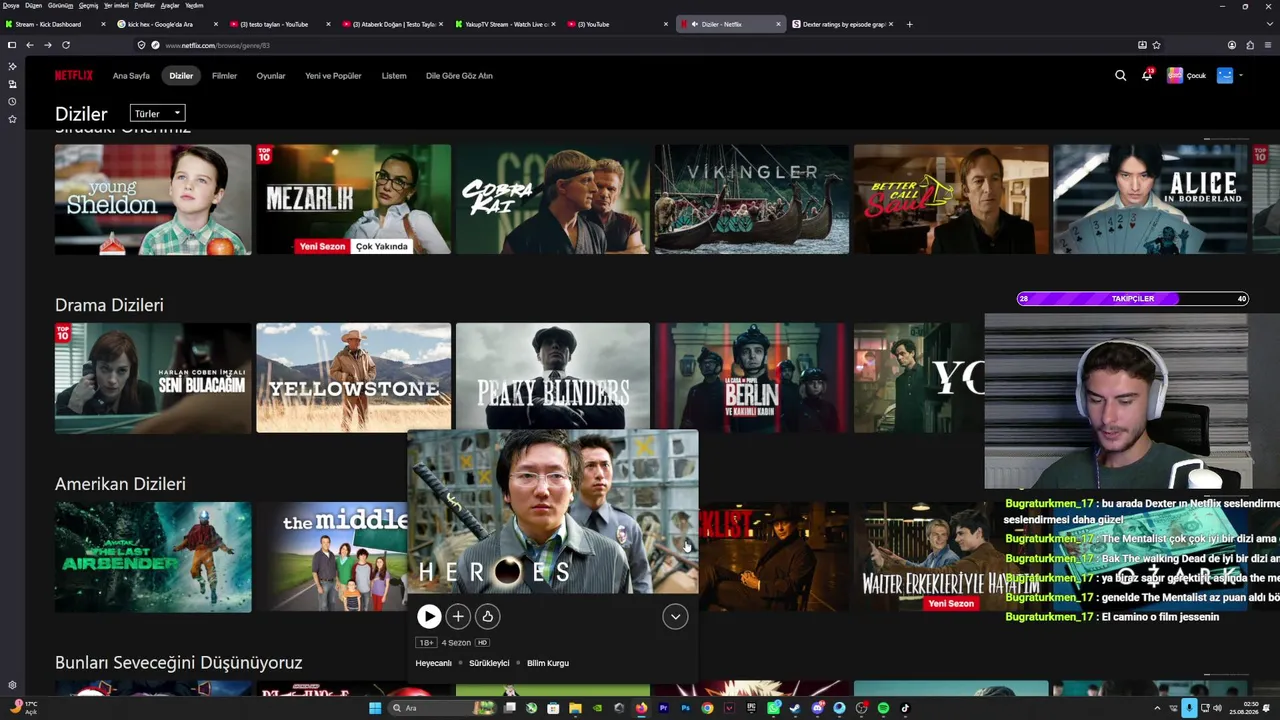Open the browser hamburger menu

[1268, 45]
